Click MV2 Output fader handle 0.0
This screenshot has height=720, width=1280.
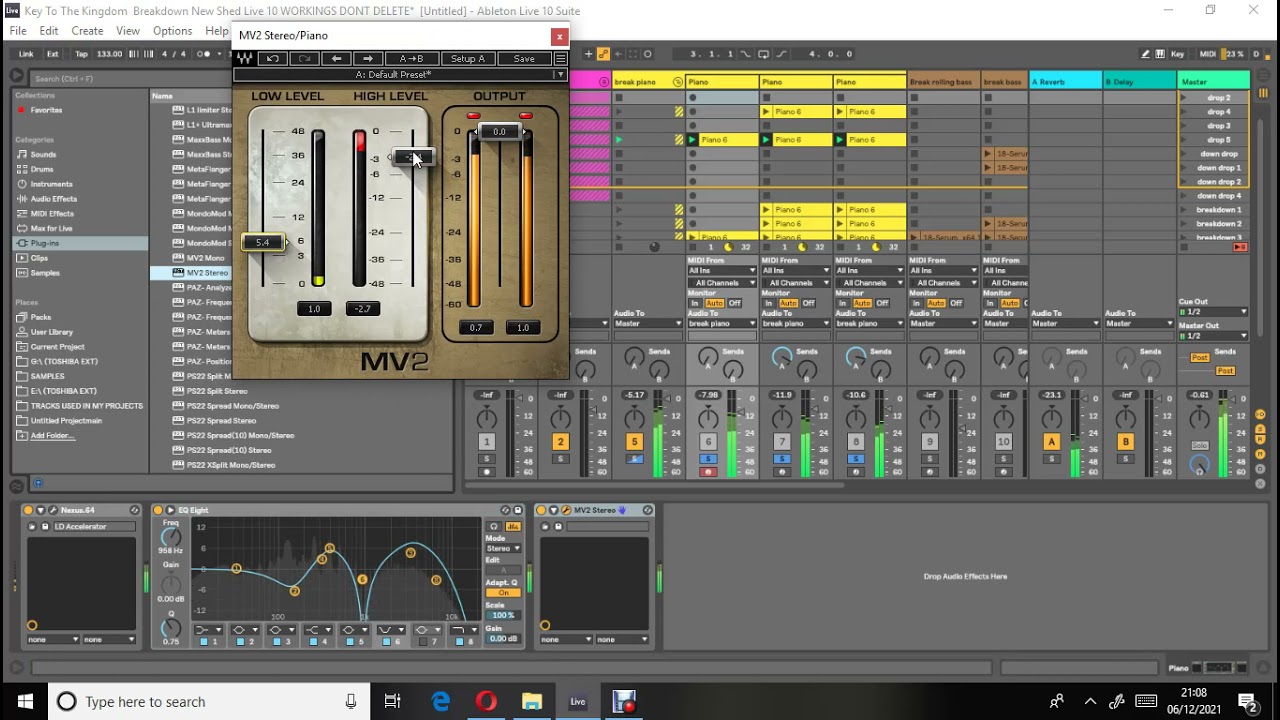pos(499,131)
